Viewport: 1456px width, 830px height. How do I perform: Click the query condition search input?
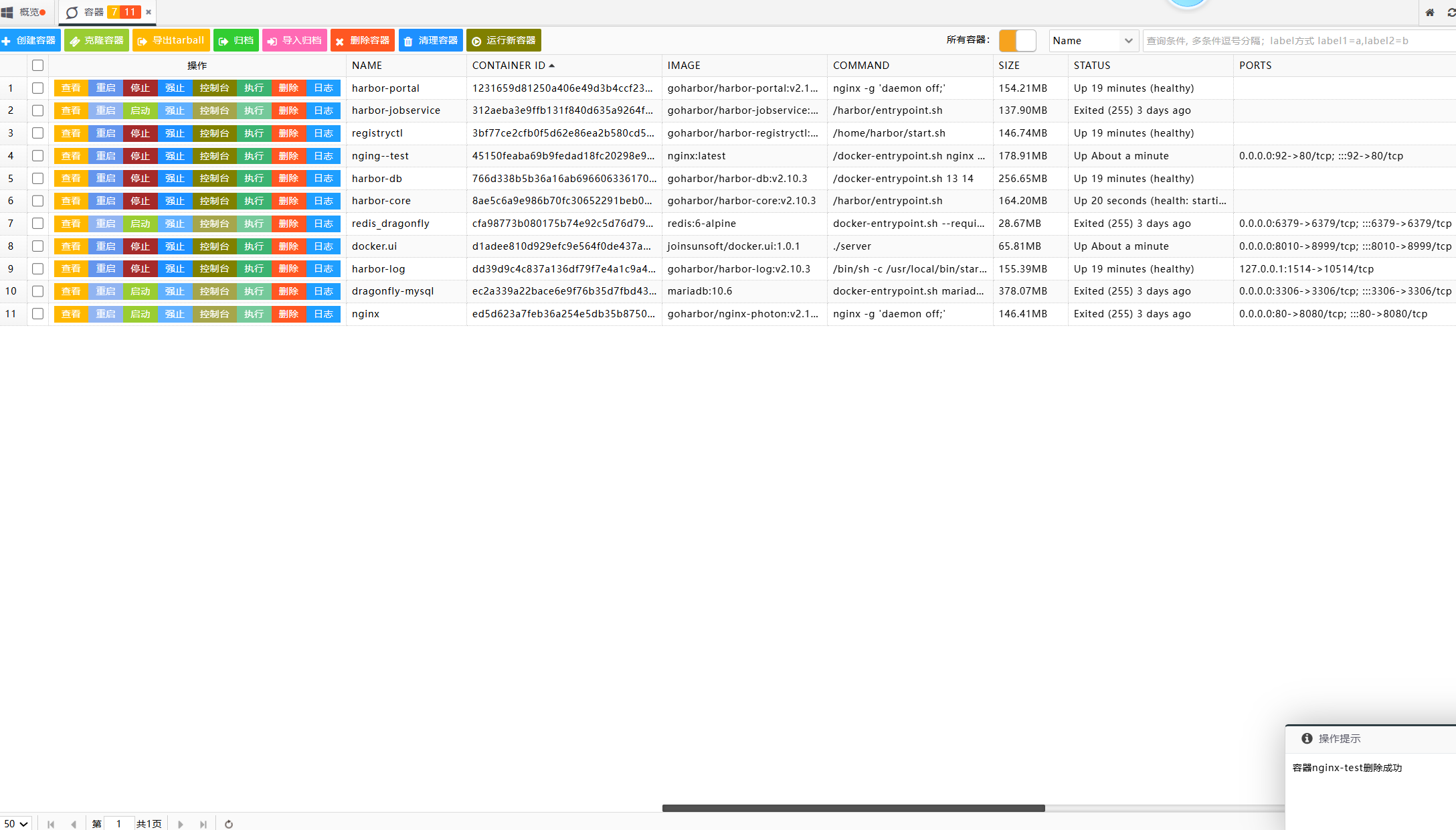1299,41
